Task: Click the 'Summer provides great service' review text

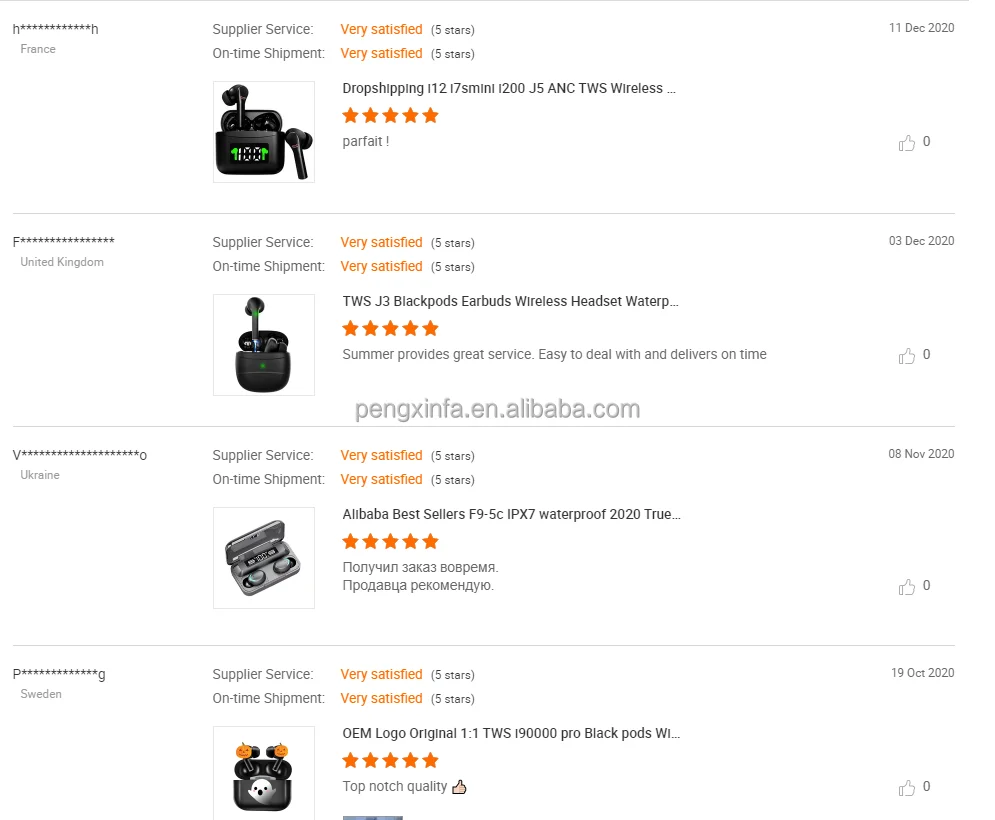Action: [554, 354]
